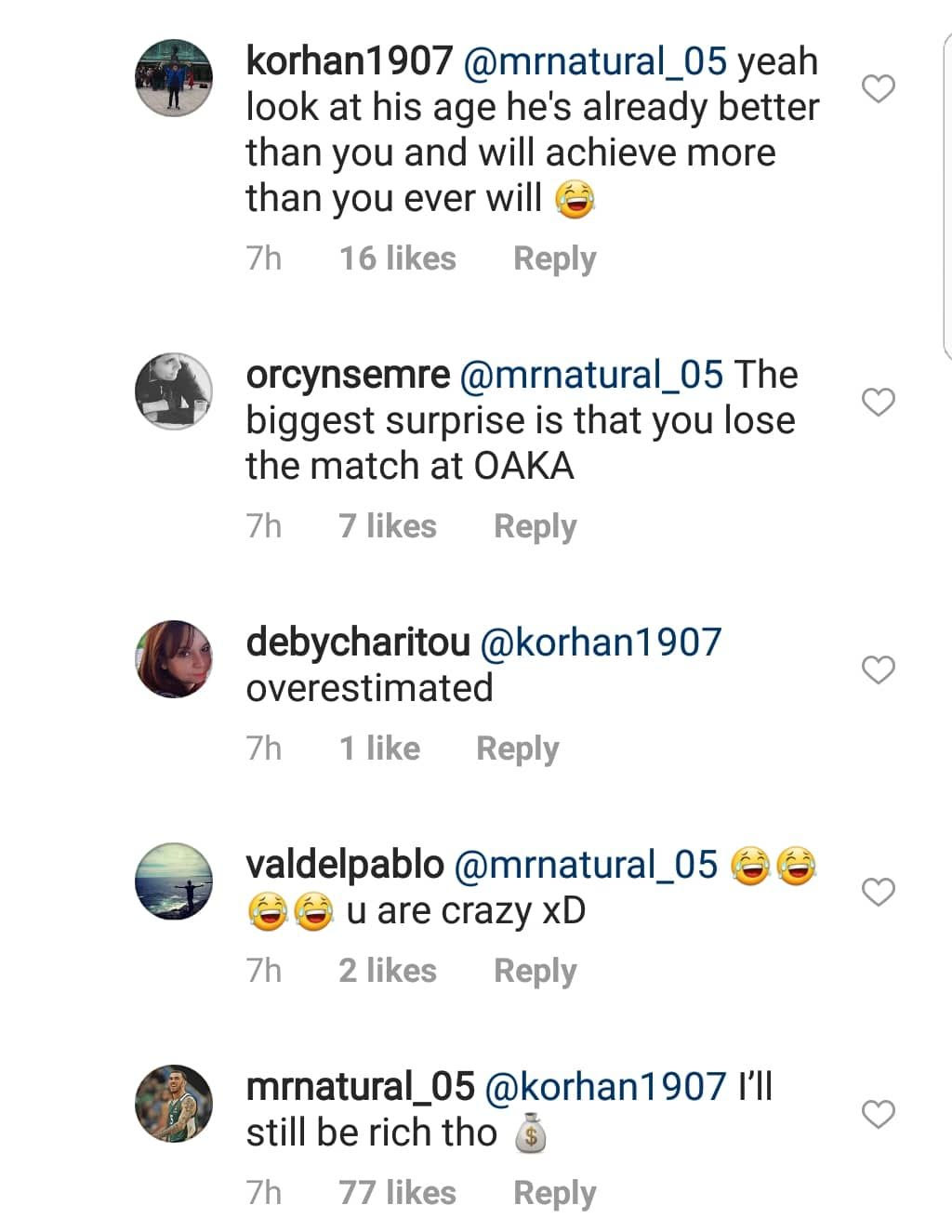The image size is (952, 1232).
Task: Open the @korhan1907 mention in debycharitou's comment
Action: [x=601, y=642]
